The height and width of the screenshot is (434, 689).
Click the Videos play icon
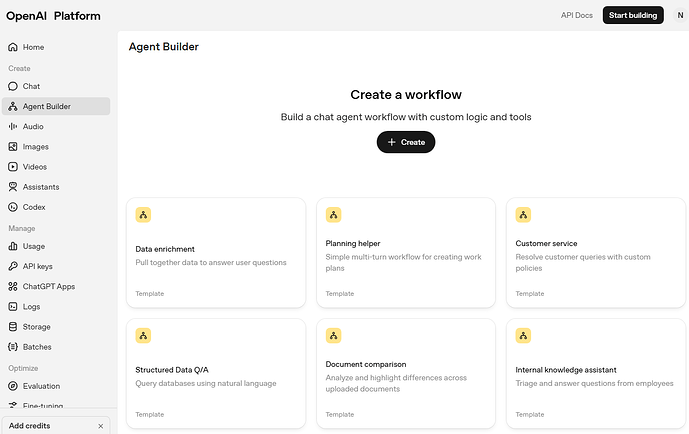tap(13, 167)
